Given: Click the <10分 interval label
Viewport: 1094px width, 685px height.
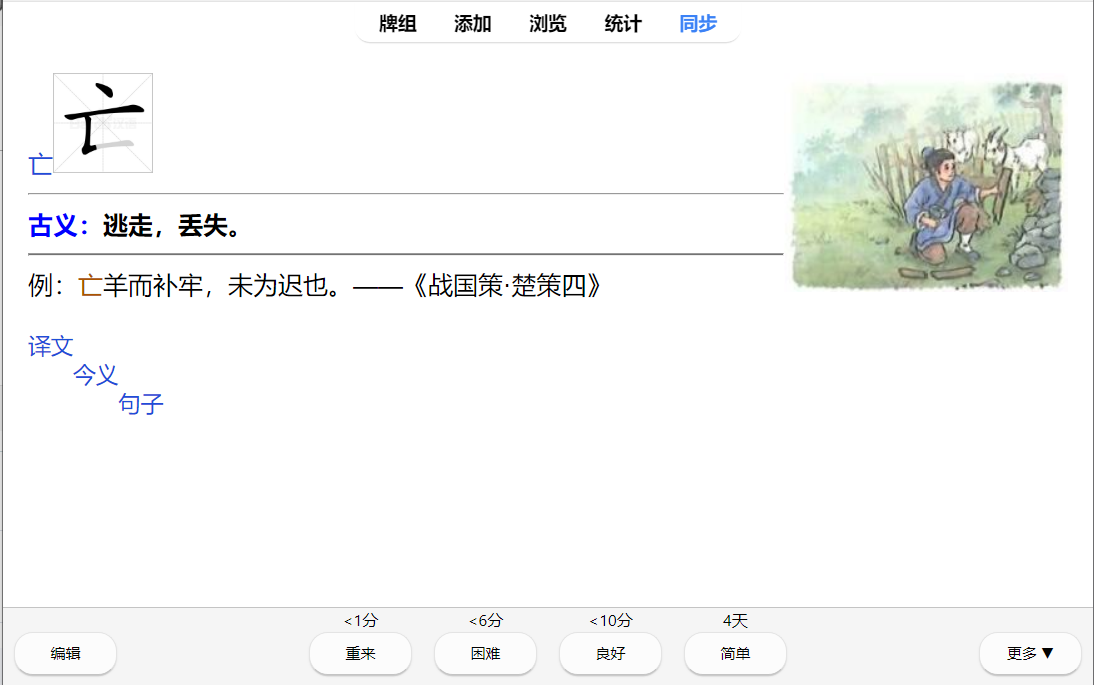Looking at the screenshot, I should click(610, 620).
